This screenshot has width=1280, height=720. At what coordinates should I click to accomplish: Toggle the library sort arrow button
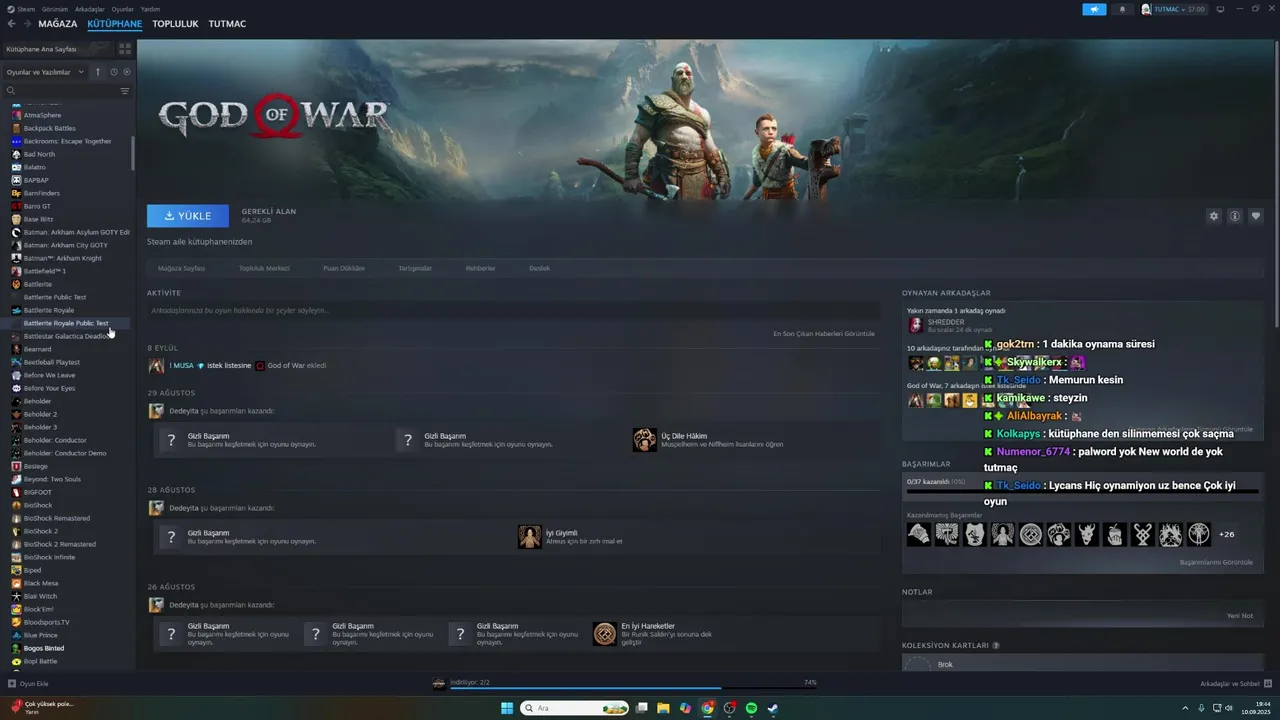[98, 72]
